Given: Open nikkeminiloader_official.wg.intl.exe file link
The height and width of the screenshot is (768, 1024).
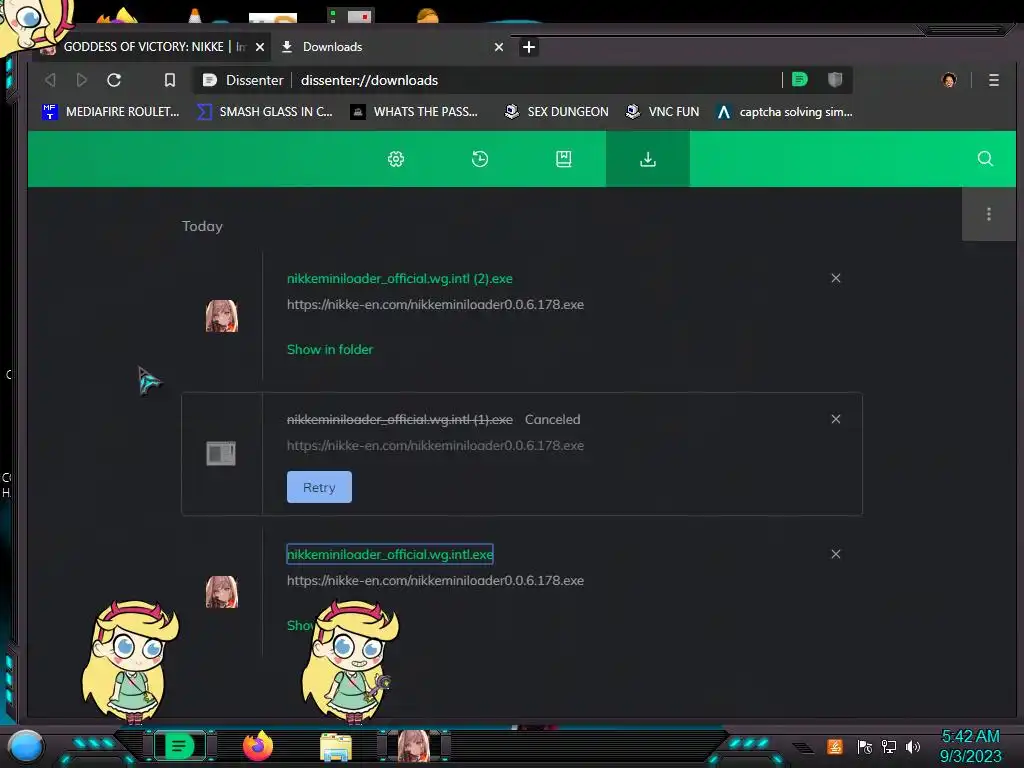Looking at the screenshot, I should pos(390,554).
